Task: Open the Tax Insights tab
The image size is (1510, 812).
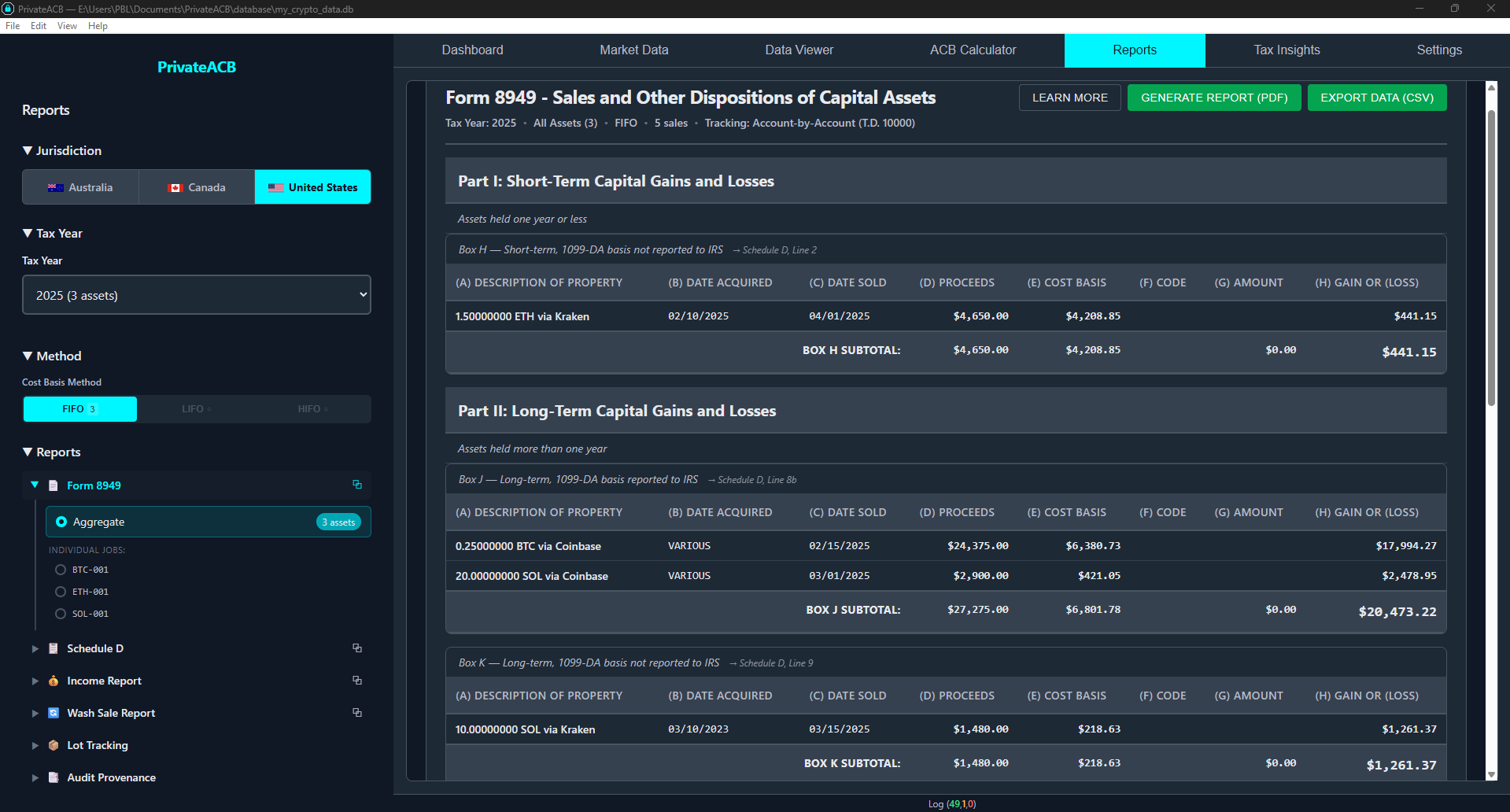Action: tap(1287, 50)
